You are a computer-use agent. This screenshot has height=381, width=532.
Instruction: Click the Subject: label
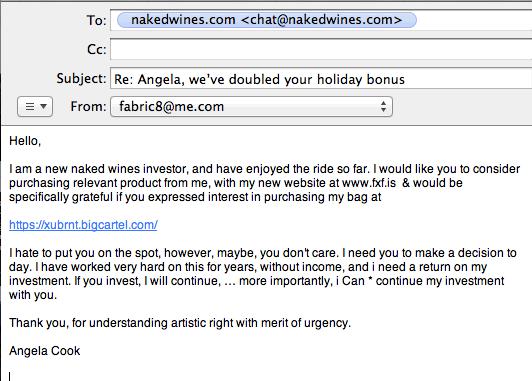click(81, 79)
